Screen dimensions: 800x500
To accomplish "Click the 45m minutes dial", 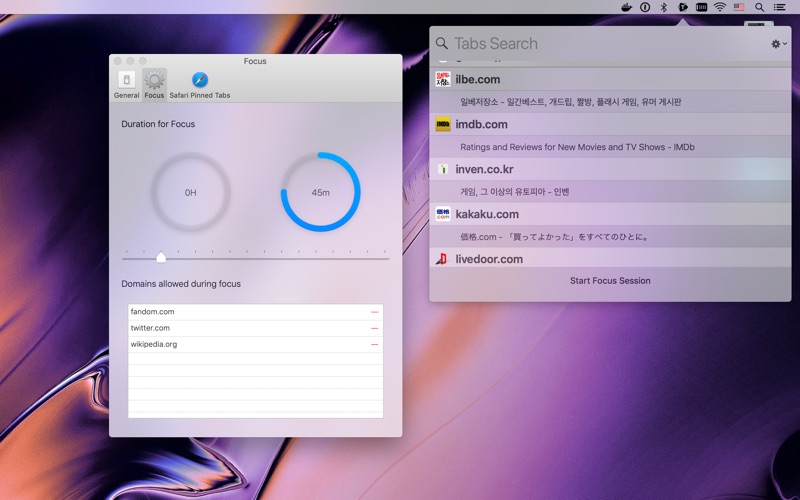I will [320, 192].
